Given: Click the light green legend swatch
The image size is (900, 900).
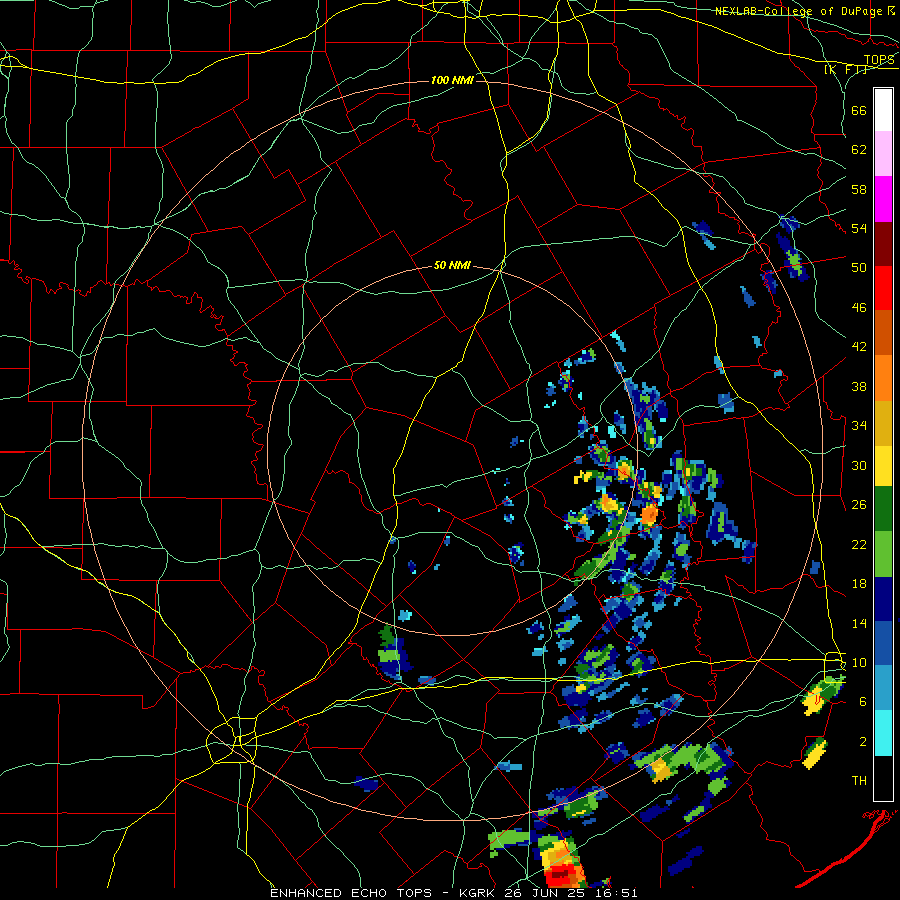Looking at the screenshot, I should (x=883, y=554).
